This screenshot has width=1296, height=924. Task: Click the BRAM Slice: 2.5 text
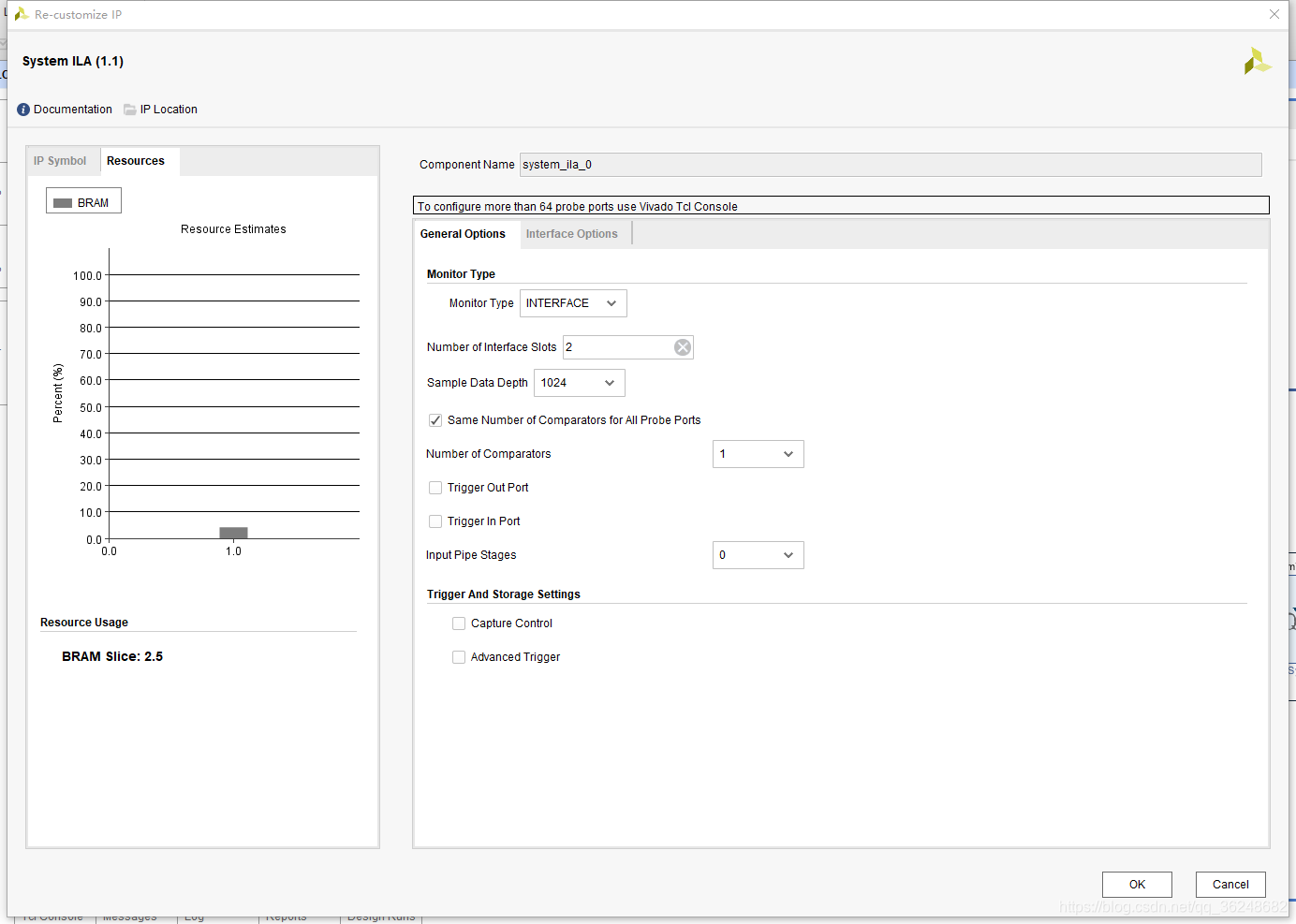pyautogui.click(x=112, y=657)
